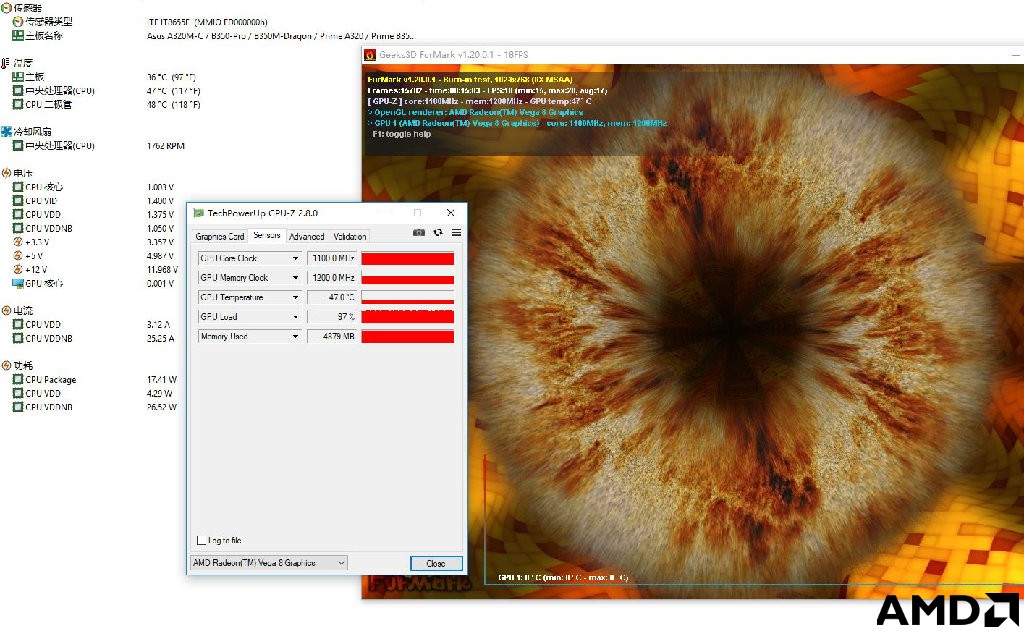Viewport: 1024px width, 633px height.
Task: Open the Advanced tab
Action: (306, 236)
